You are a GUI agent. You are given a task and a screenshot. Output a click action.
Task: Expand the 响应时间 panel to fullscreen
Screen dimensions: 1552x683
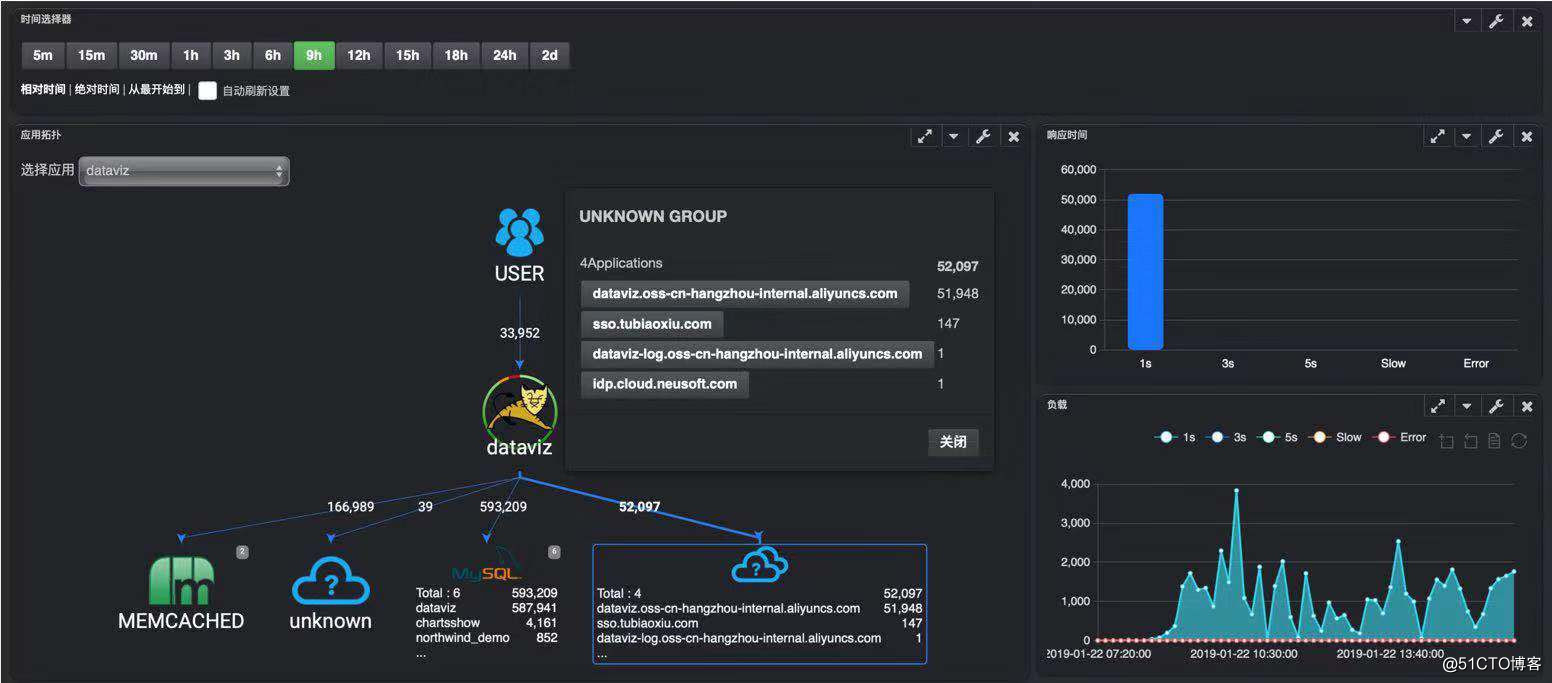tap(1437, 137)
